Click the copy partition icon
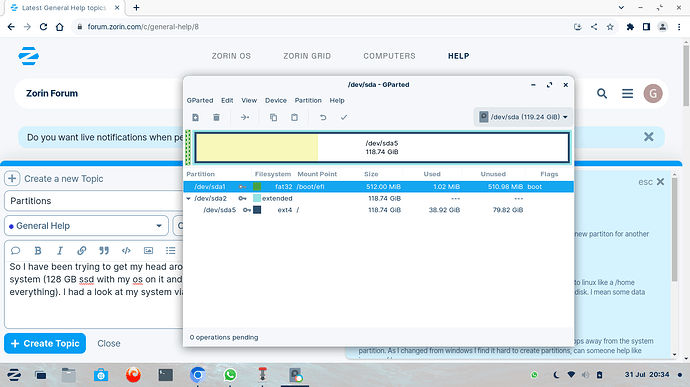Screen dimensions: 690x387 (x=273, y=118)
